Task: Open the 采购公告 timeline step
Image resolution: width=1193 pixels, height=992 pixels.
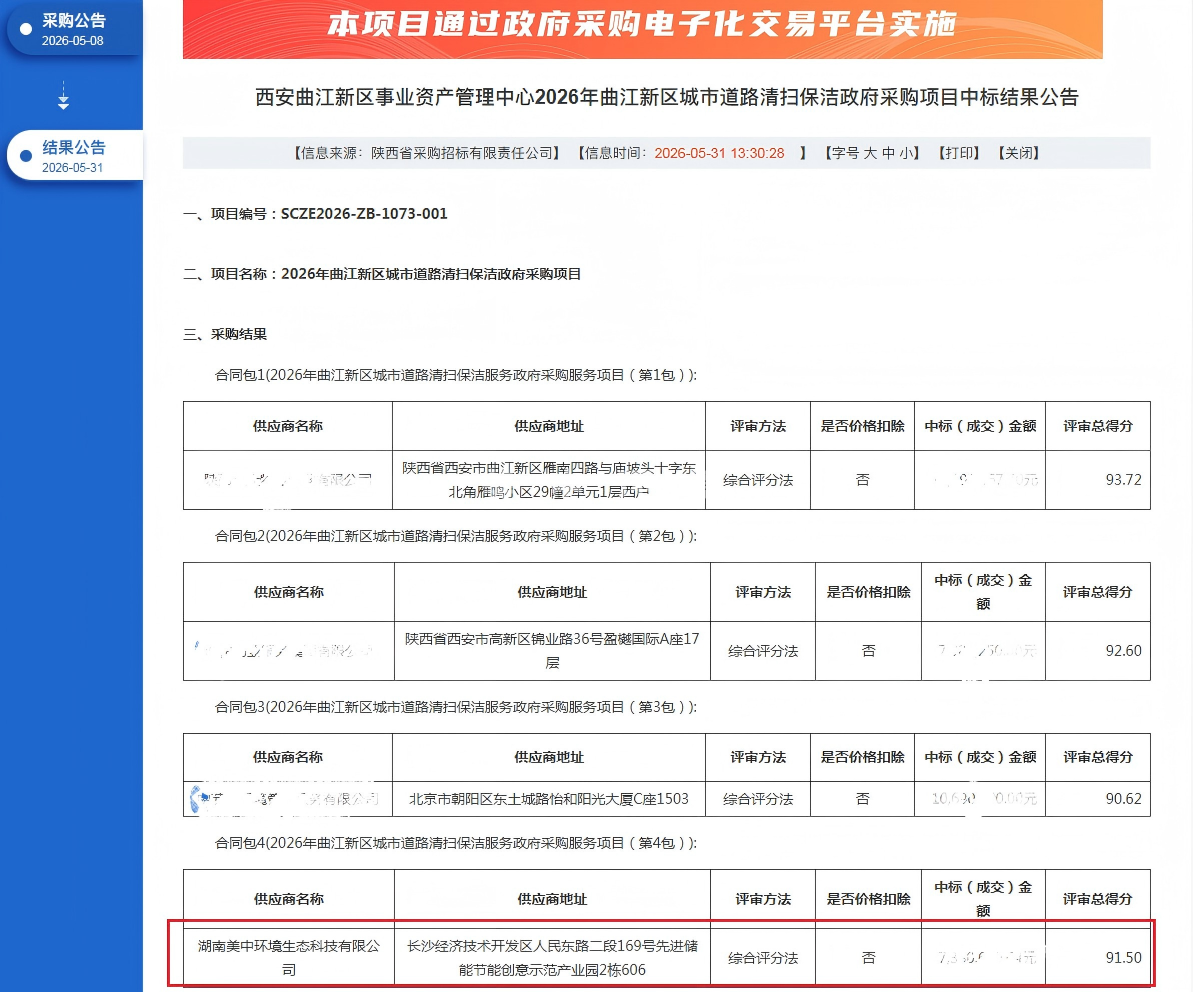Action: (x=75, y=29)
